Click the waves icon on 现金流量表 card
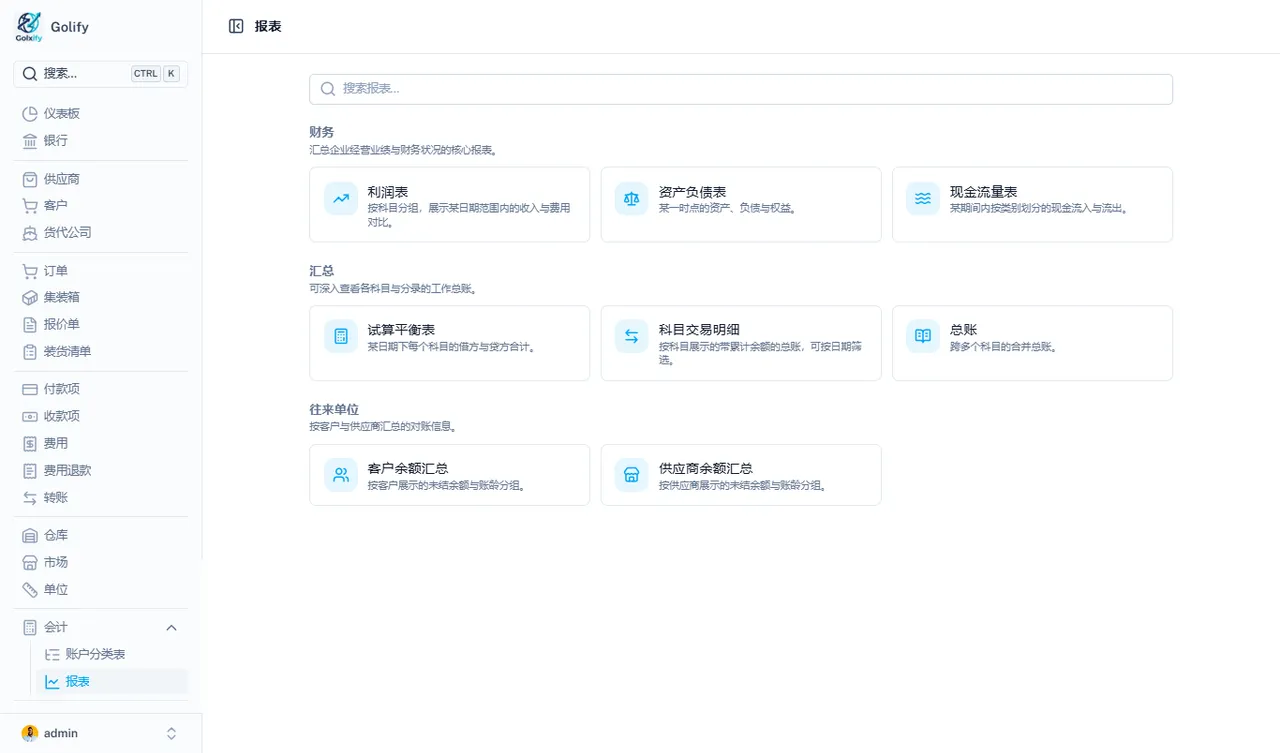1280x753 pixels. point(923,198)
